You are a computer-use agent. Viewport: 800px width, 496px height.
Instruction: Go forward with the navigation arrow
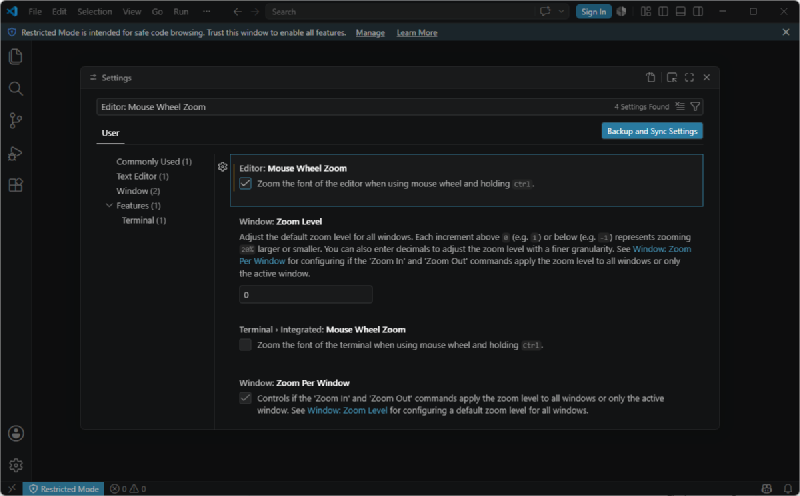(255, 11)
